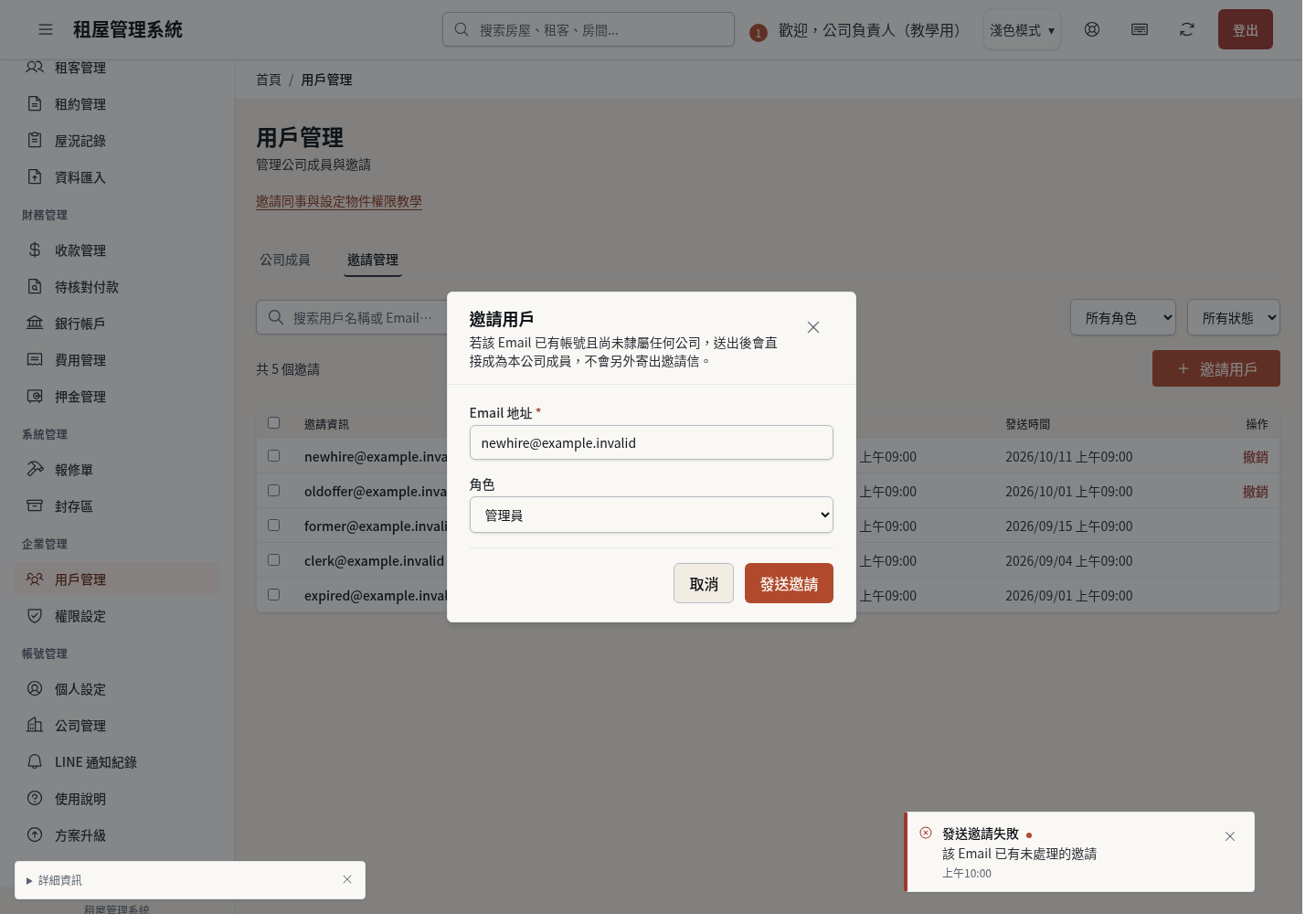The image size is (1316, 914).
Task: Open 封存區 in sidebar
Action: coord(117,506)
